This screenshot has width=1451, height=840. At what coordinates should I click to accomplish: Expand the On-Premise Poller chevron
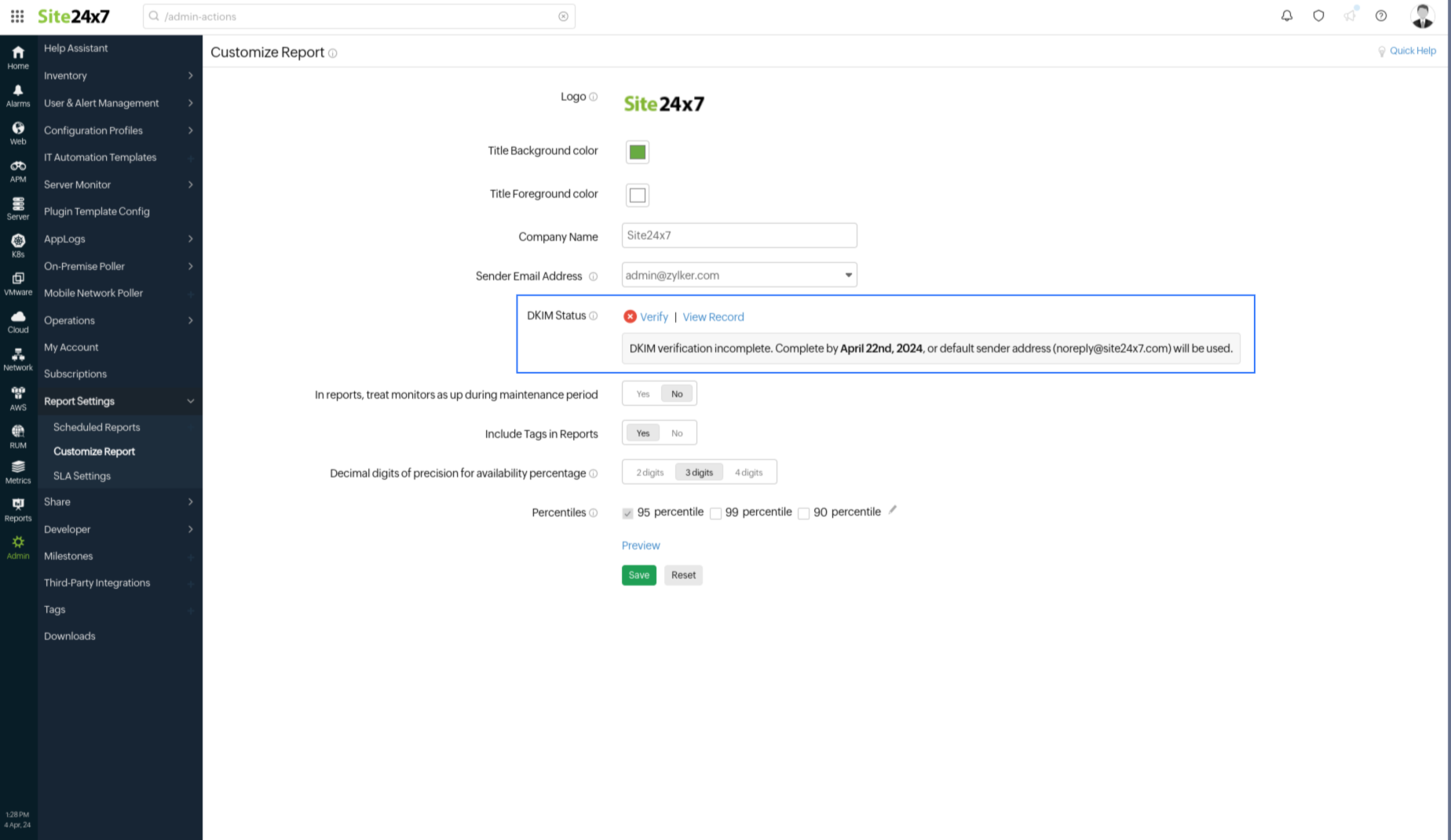click(191, 266)
